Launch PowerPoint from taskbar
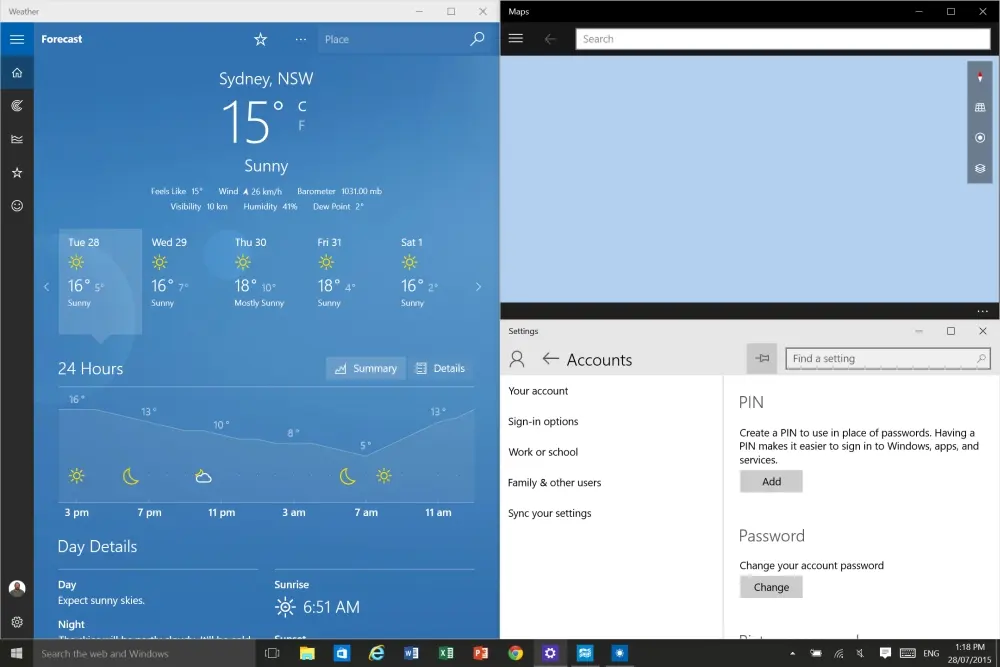Viewport: 1000px width, 667px height. coord(481,653)
